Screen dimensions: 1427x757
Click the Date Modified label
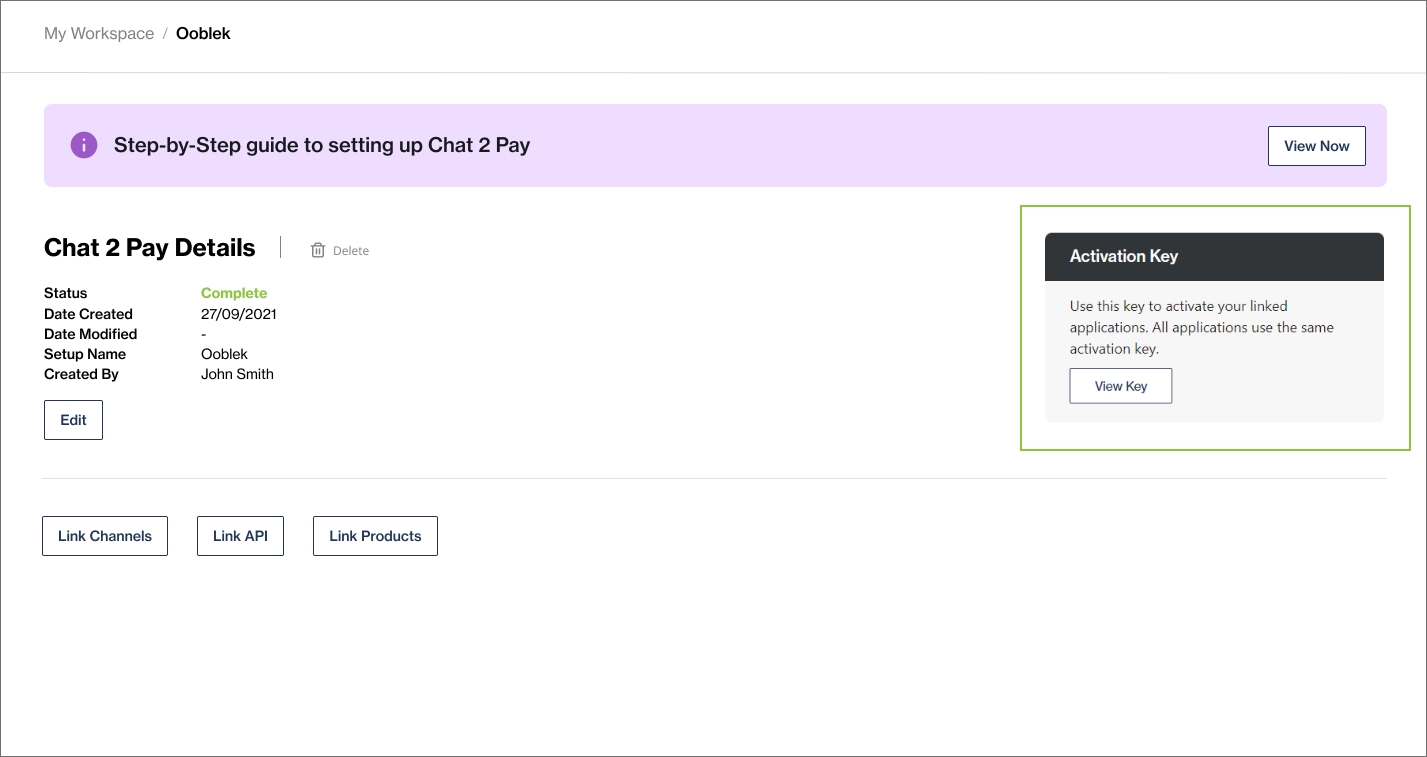coord(91,334)
